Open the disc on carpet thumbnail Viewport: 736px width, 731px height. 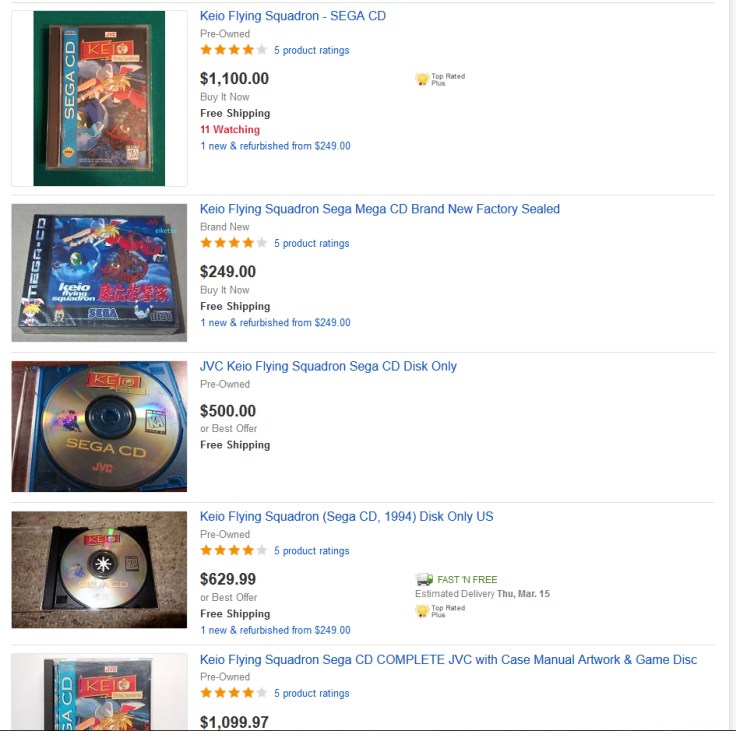[x=99, y=569]
